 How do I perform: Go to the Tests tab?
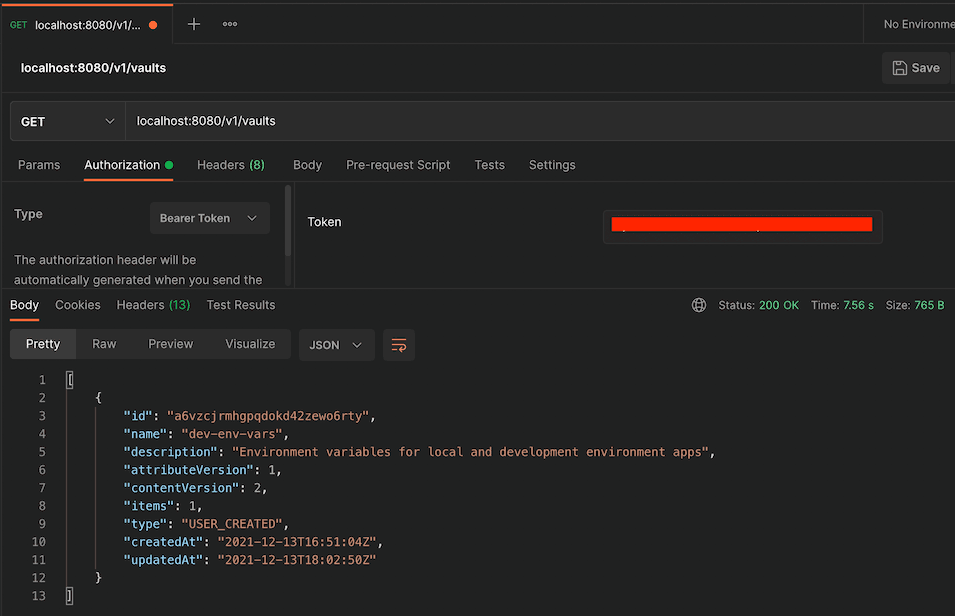pos(490,165)
